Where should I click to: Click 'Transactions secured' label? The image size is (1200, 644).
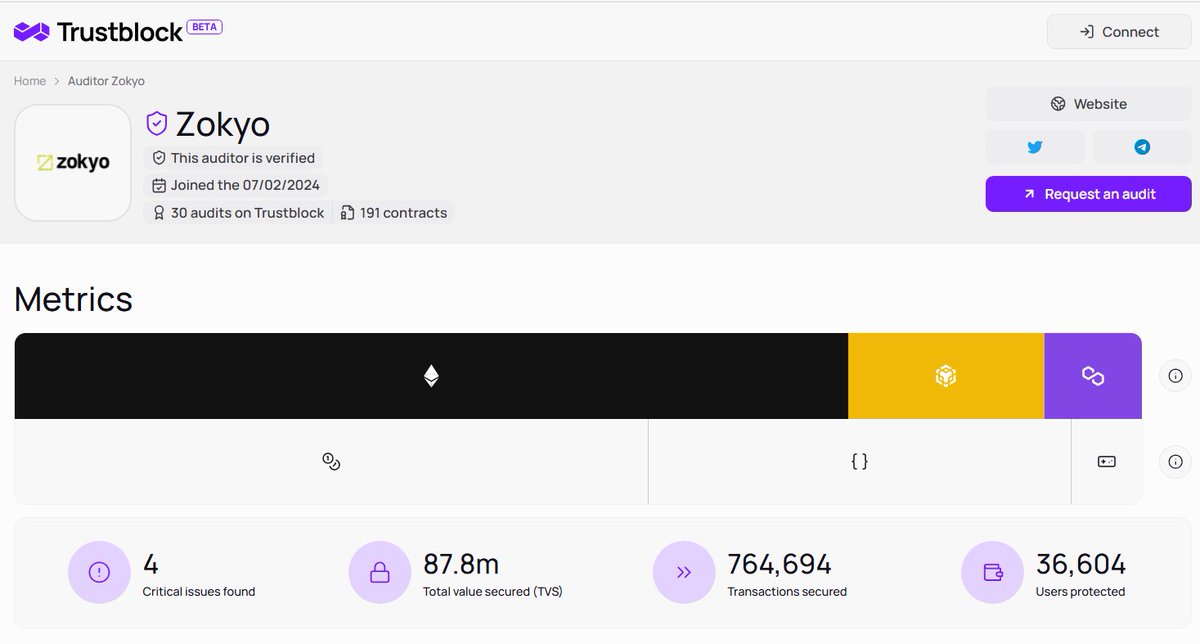tap(787, 592)
